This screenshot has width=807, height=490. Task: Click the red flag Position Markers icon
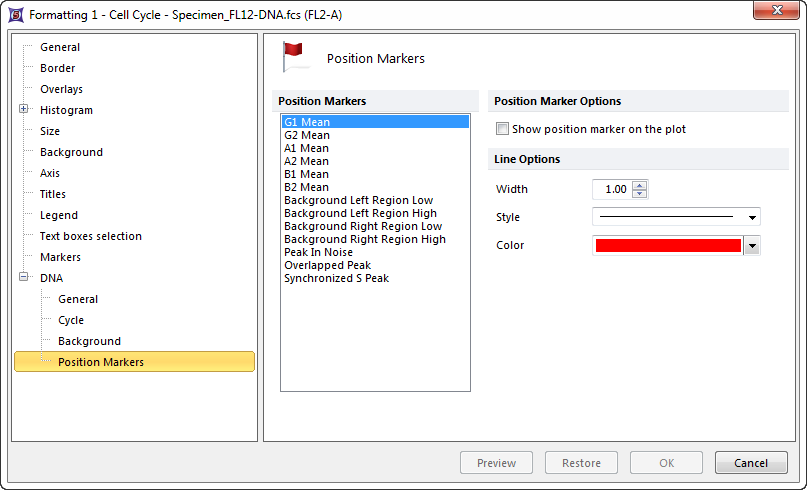coord(292,56)
